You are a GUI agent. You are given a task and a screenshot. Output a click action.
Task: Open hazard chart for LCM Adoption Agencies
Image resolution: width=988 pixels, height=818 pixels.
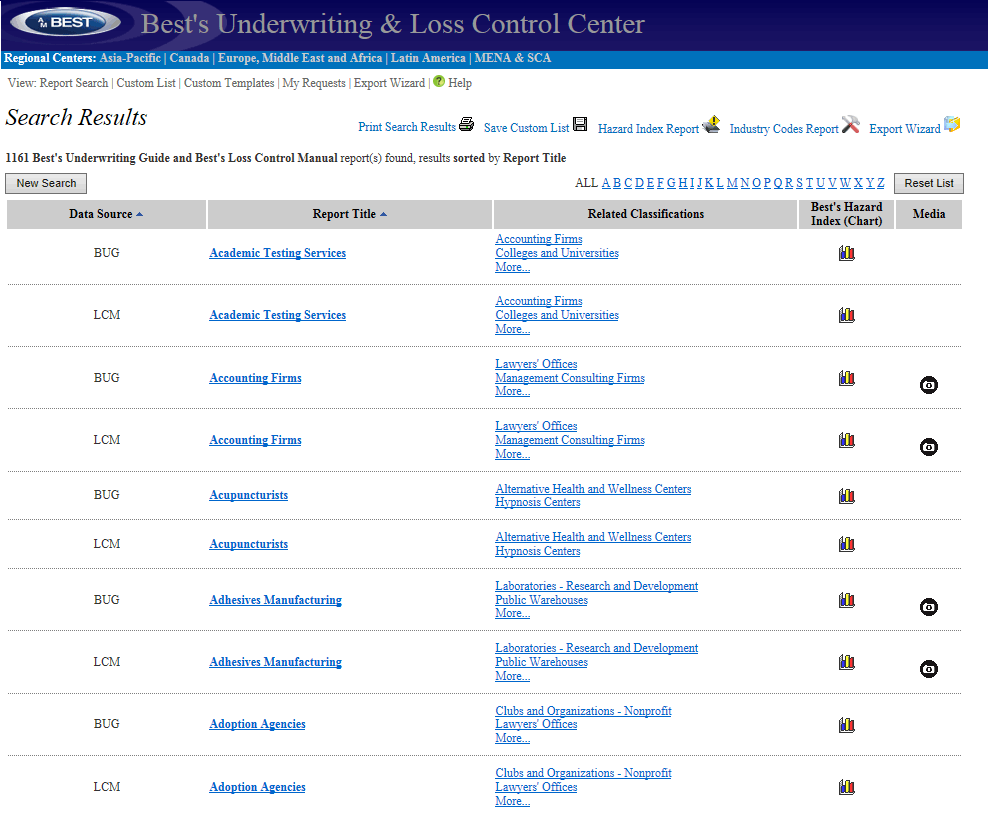coord(847,786)
